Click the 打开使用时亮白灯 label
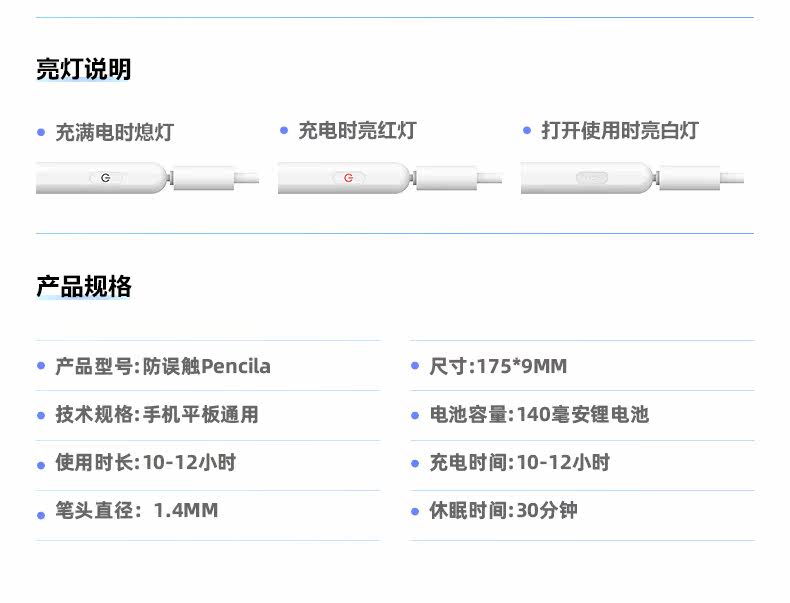Viewport: 790px width, 603px height. 620,130
